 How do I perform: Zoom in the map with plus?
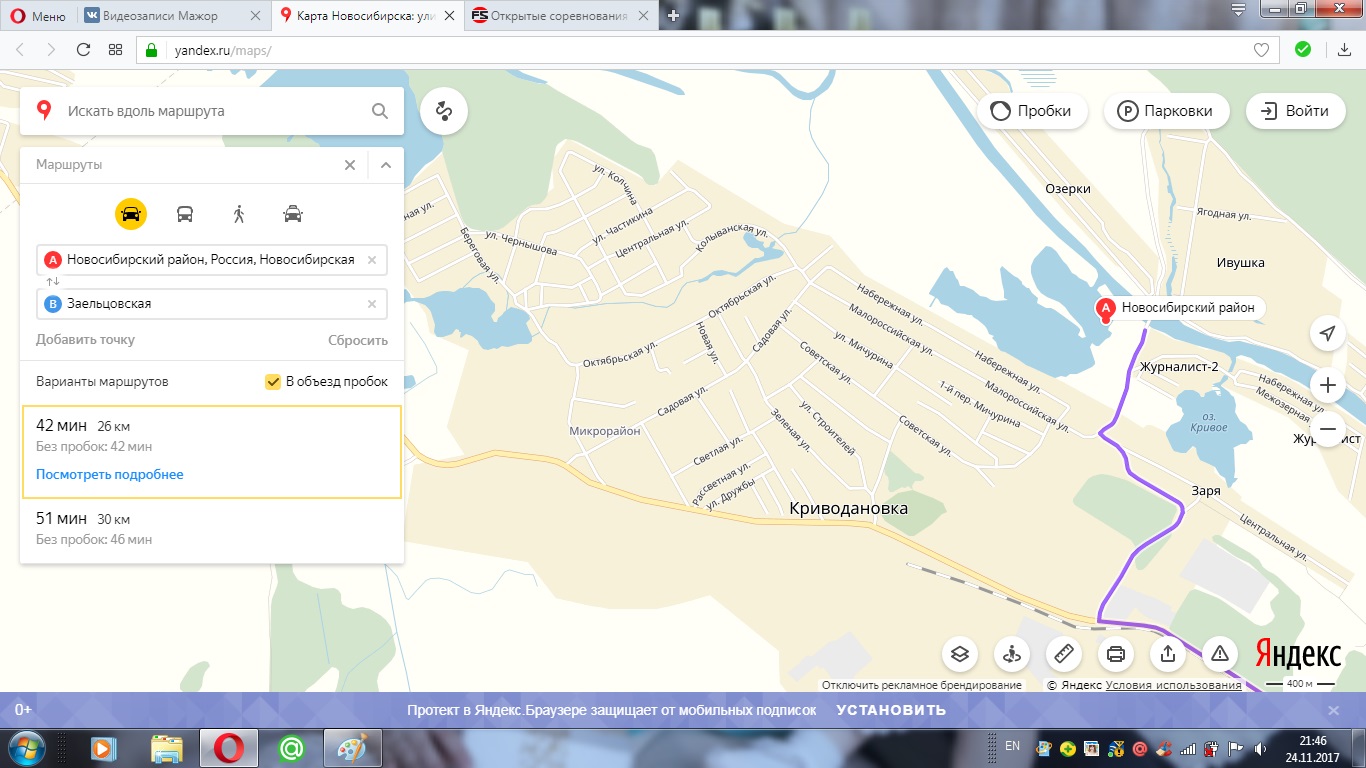[x=1327, y=385]
